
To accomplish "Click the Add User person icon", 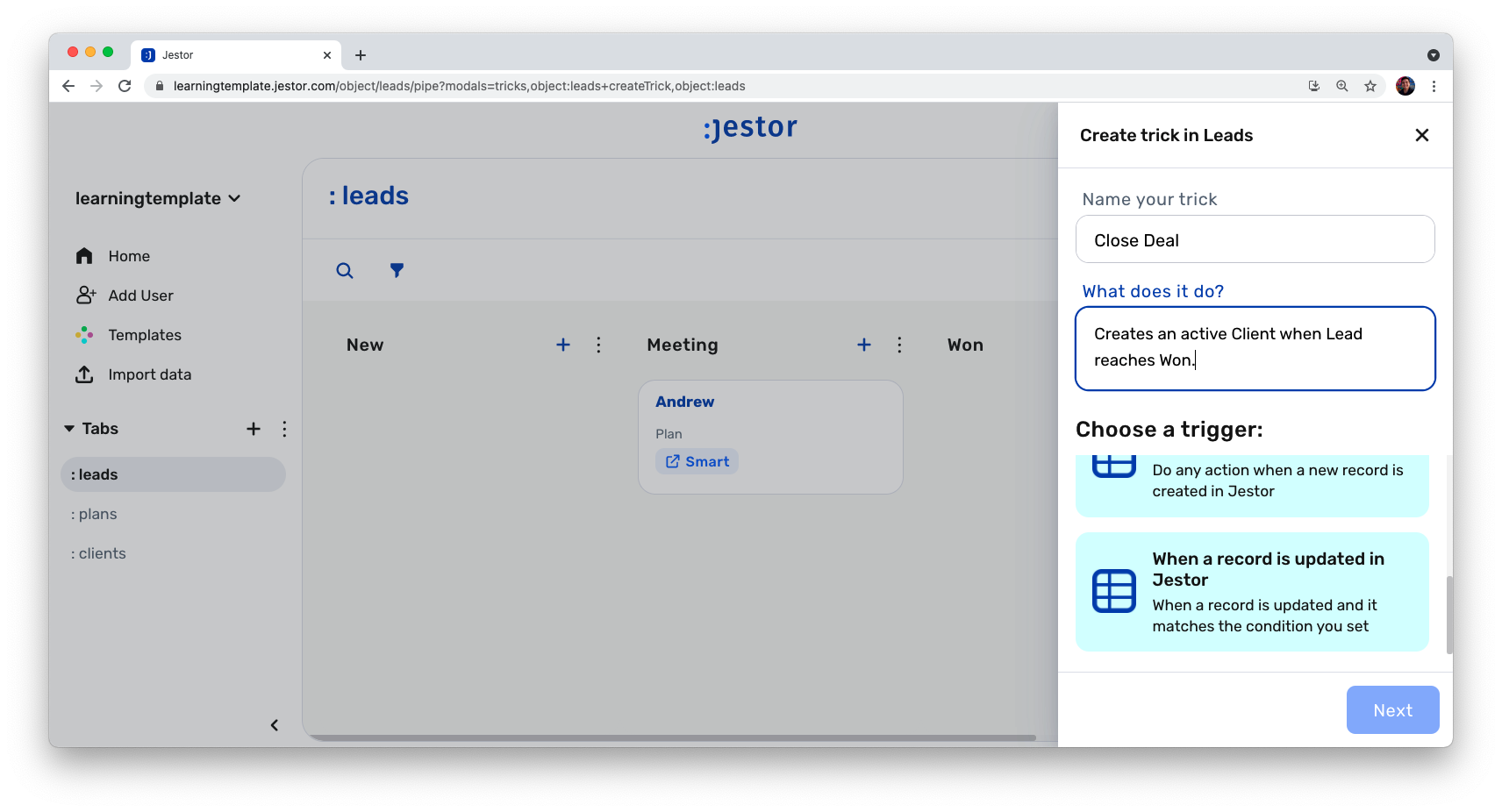I will tap(85, 295).
